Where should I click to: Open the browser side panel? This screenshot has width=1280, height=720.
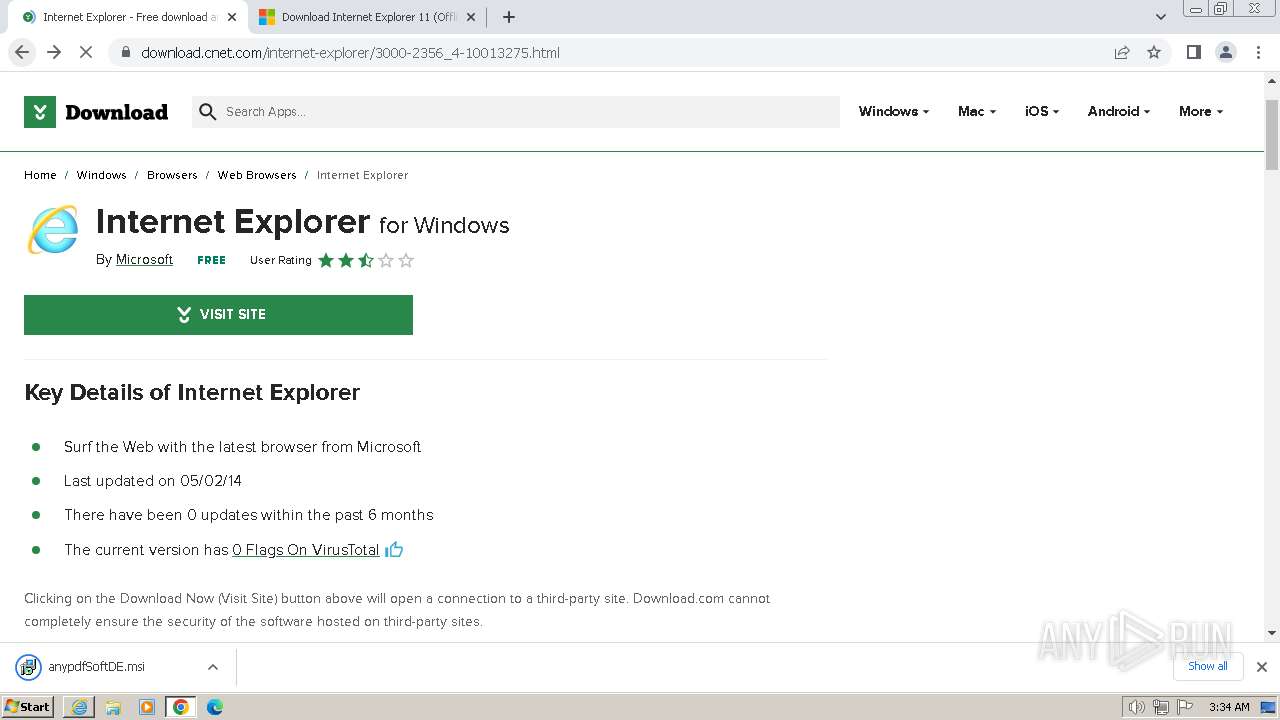pyautogui.click(x=1193, y=52)
